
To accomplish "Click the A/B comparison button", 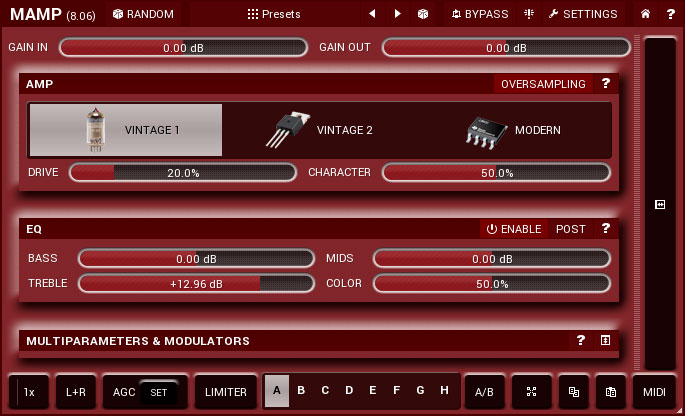I will click(484, 392).
